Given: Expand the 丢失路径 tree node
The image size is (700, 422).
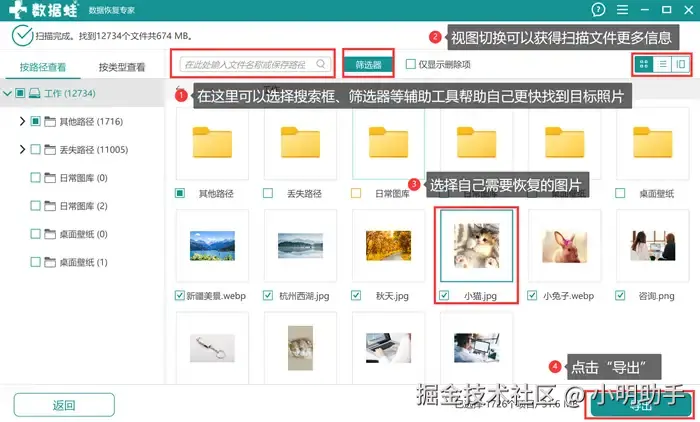Looking at the screenshot, I should pyautogui.click(x=22, y=149).
